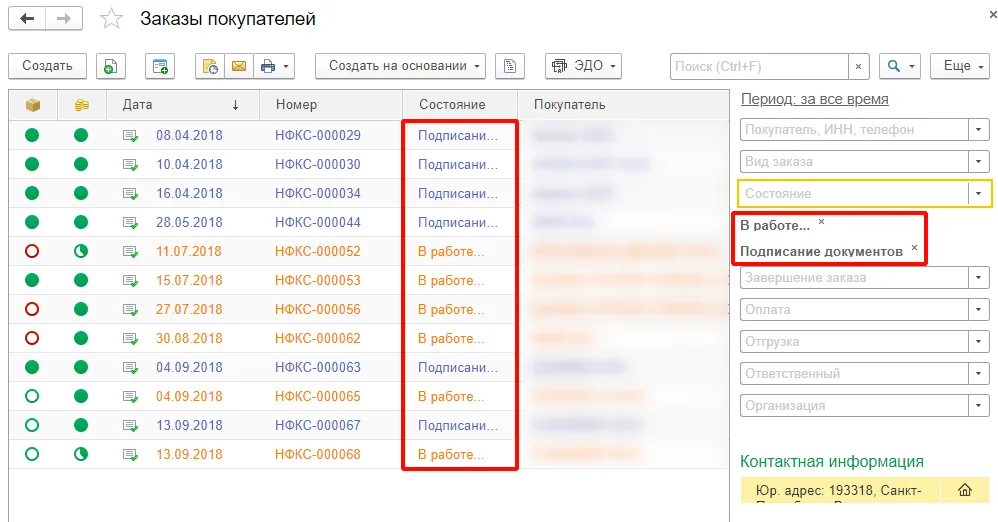Expand the Состояние filter dropdown
The image size is (998, 522).
point(977,194)
